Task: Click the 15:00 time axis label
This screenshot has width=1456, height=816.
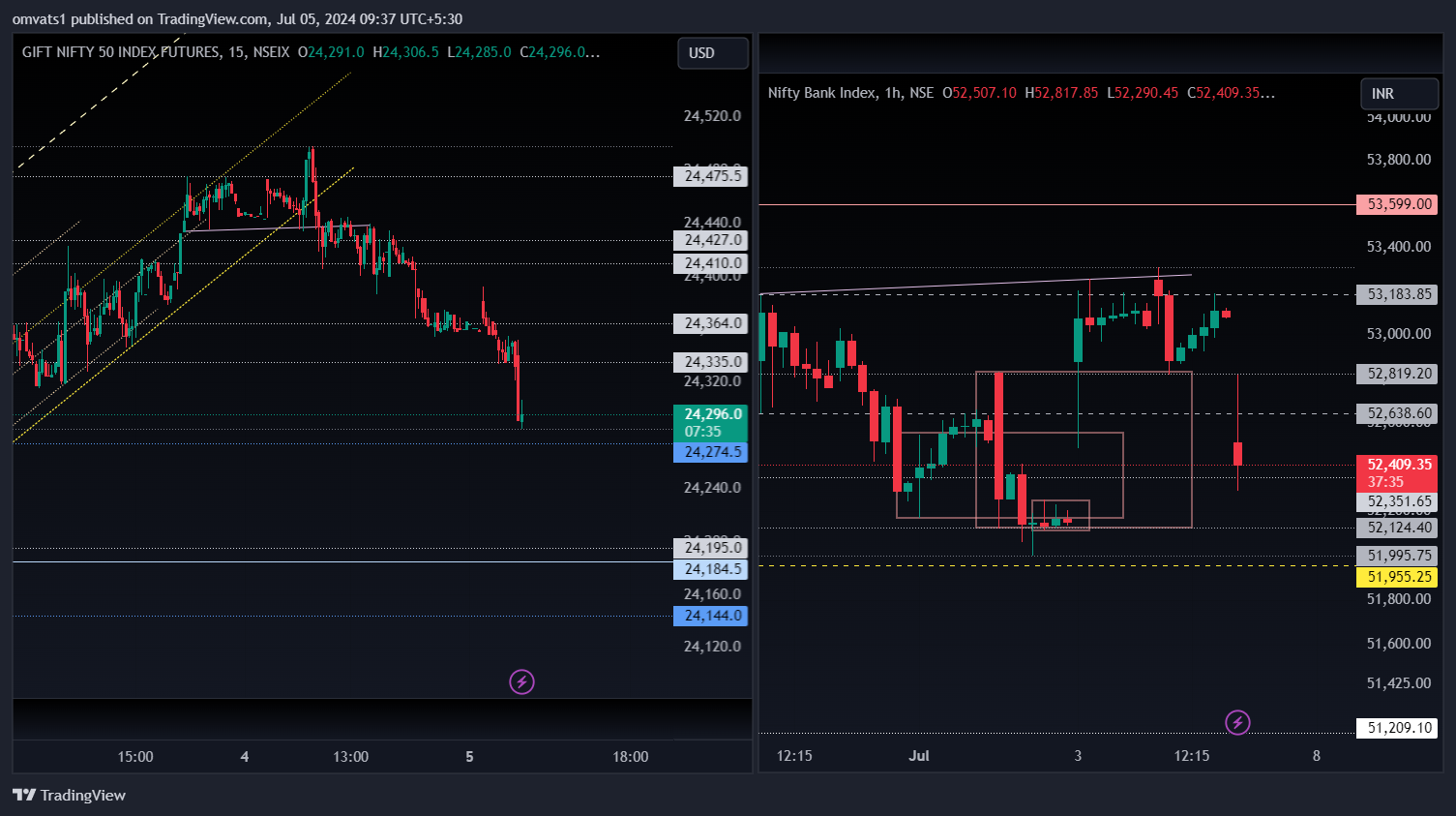Action: tap(135, 757)
